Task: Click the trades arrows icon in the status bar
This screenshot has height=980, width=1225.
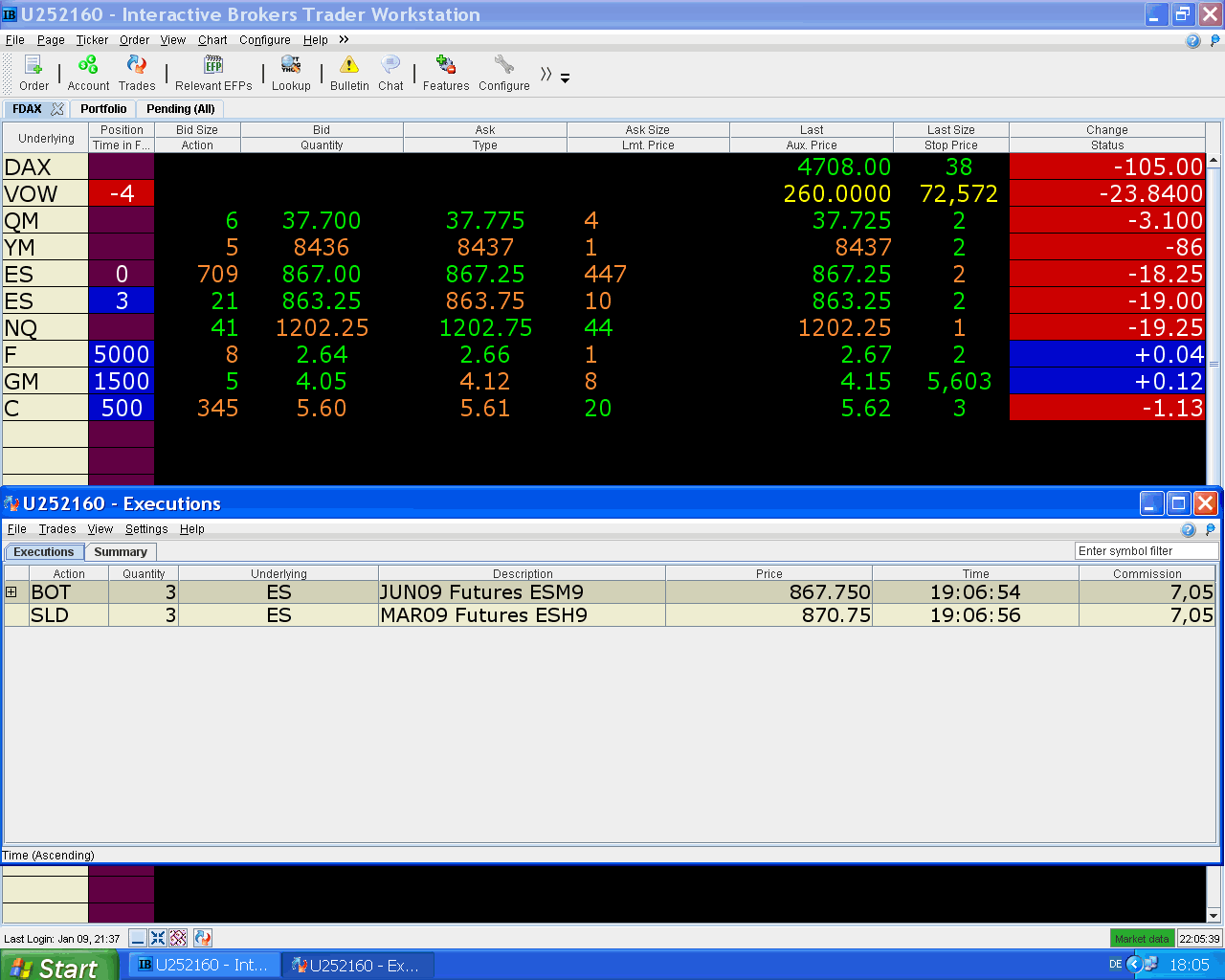Action: (x=202, y=938)
